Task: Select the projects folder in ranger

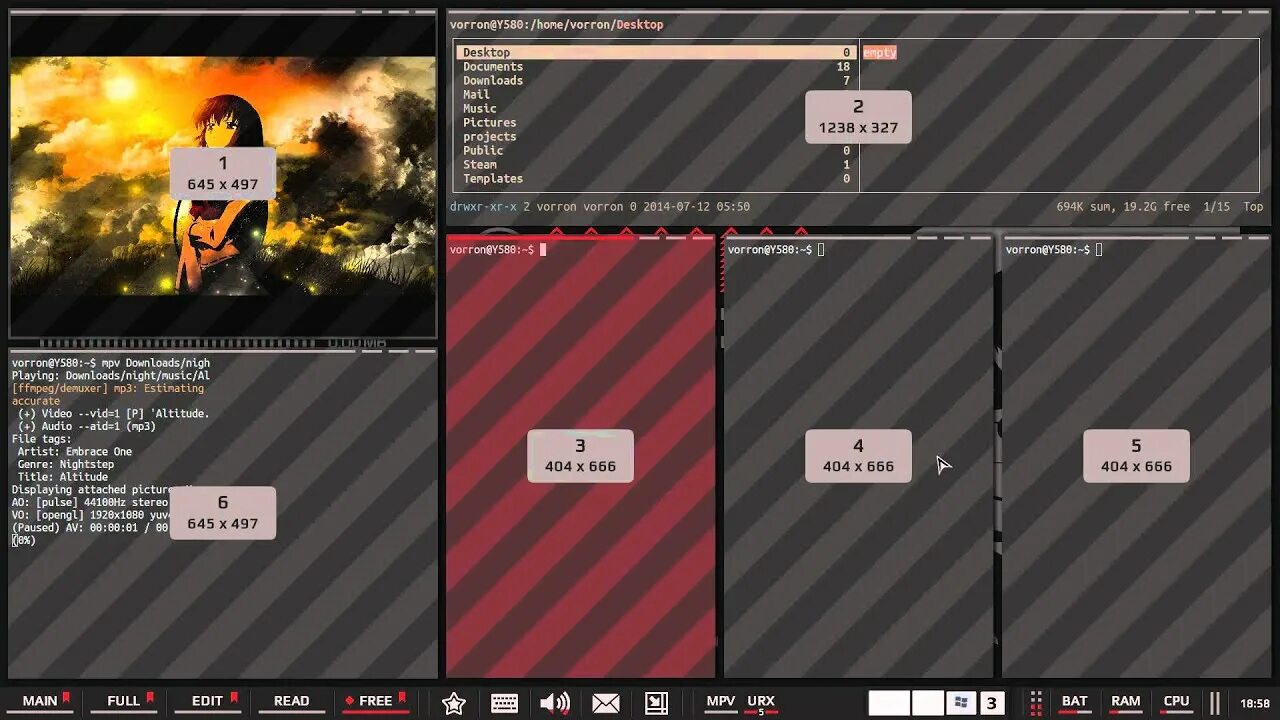Action: pyautogui.click(x=657, y=136)
